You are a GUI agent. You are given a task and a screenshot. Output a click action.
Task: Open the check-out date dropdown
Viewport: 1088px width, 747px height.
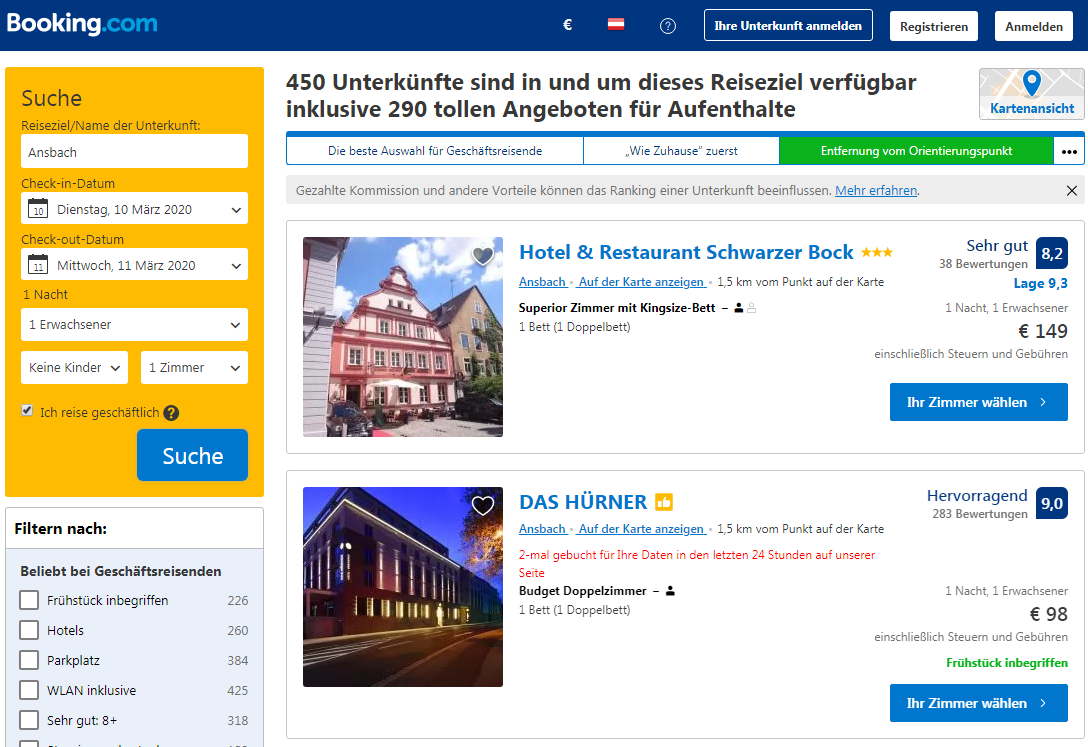[135, 265]
